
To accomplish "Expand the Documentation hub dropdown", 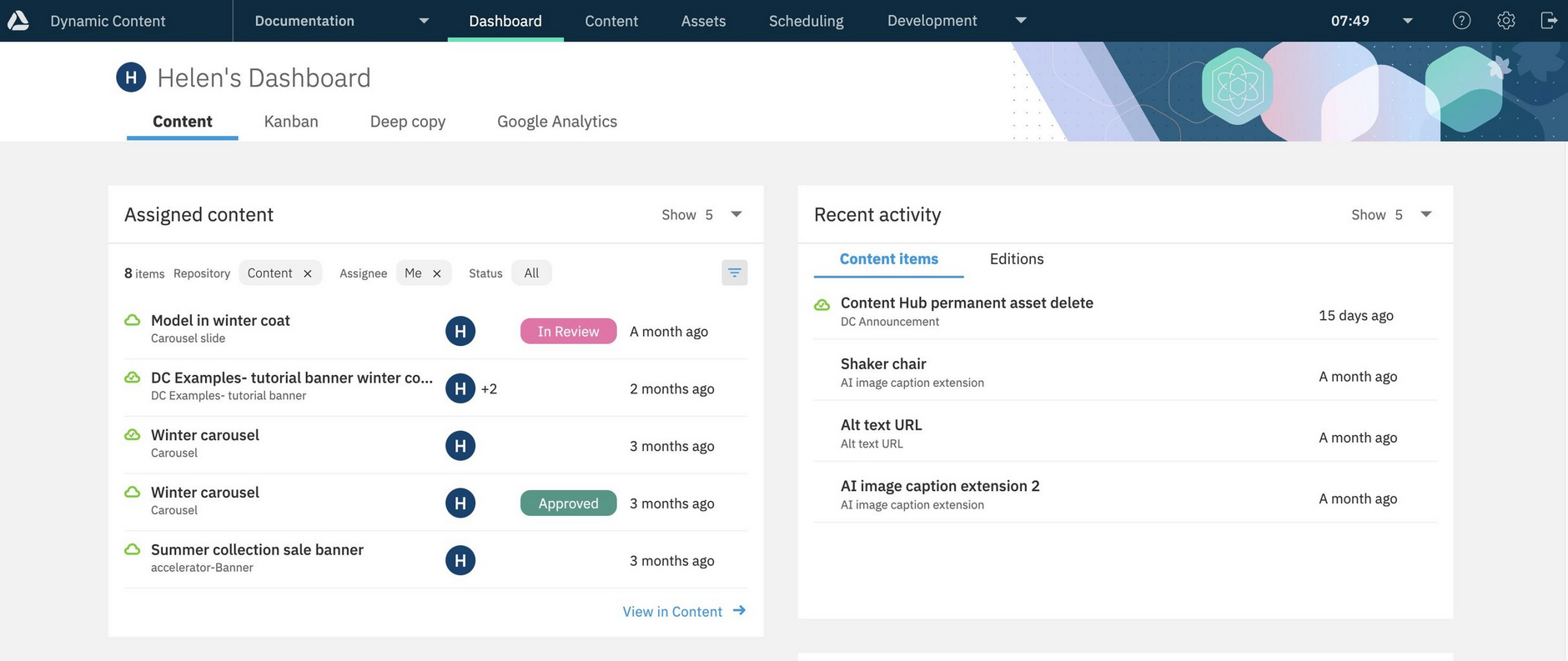I will click(424, 21).
